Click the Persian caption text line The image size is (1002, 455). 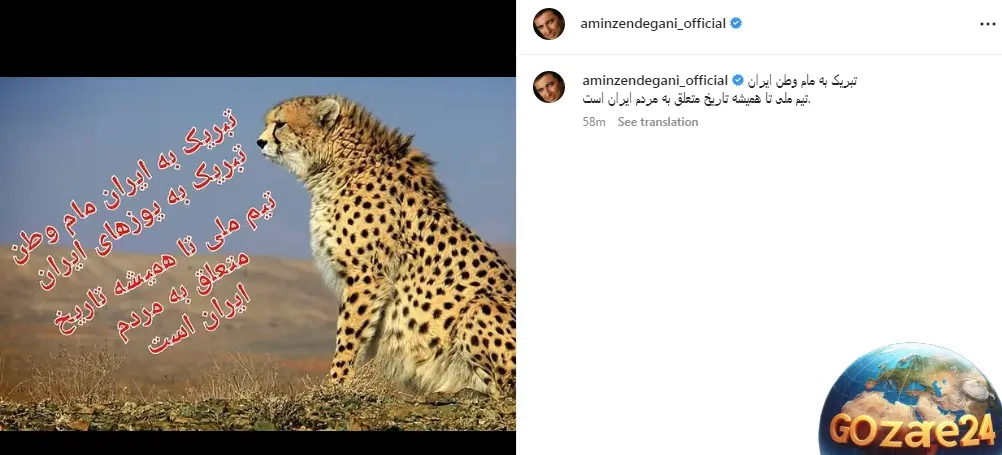pos(802,81)
